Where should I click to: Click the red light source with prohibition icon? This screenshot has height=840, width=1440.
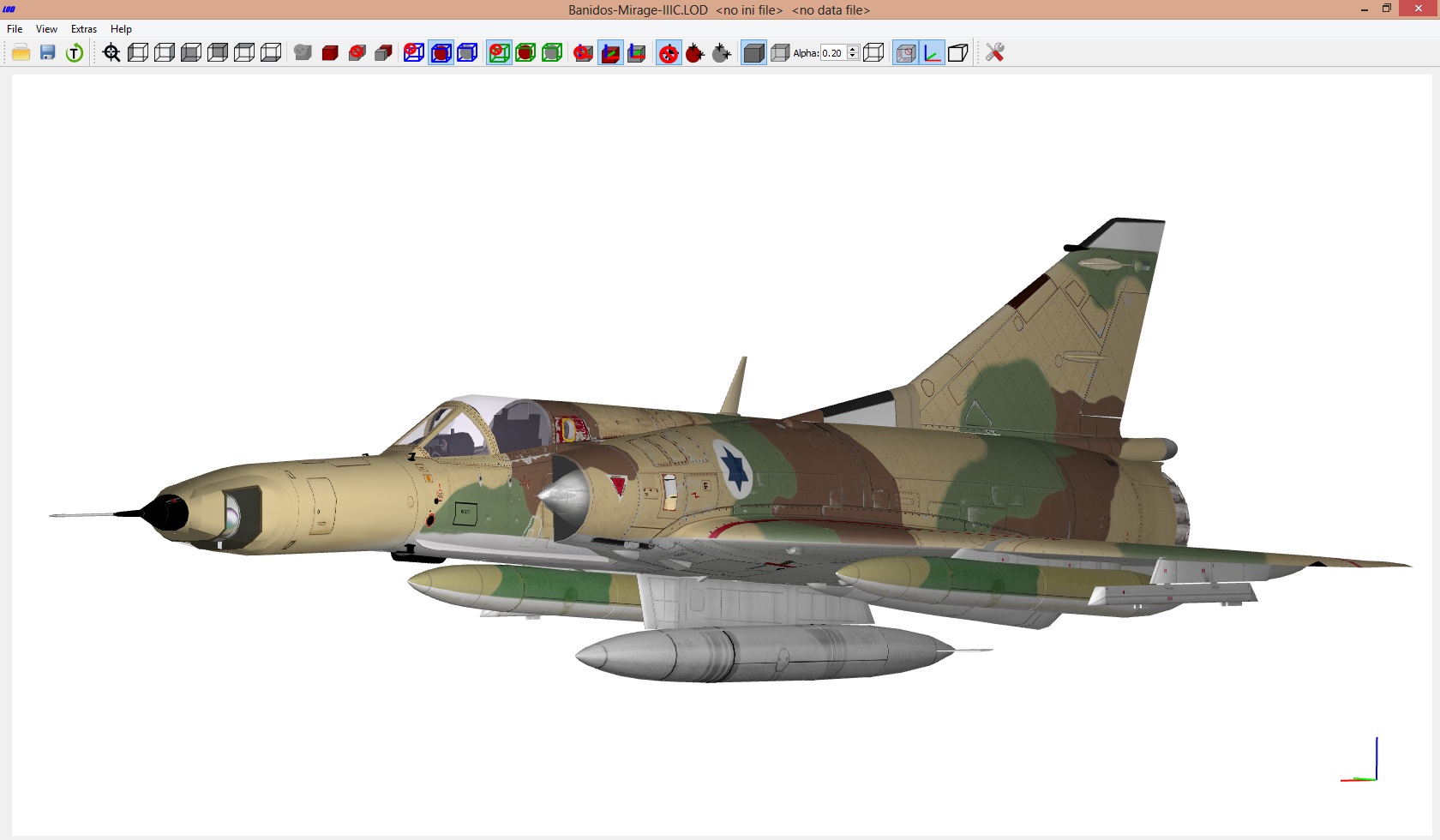click(x=669, y=53)
